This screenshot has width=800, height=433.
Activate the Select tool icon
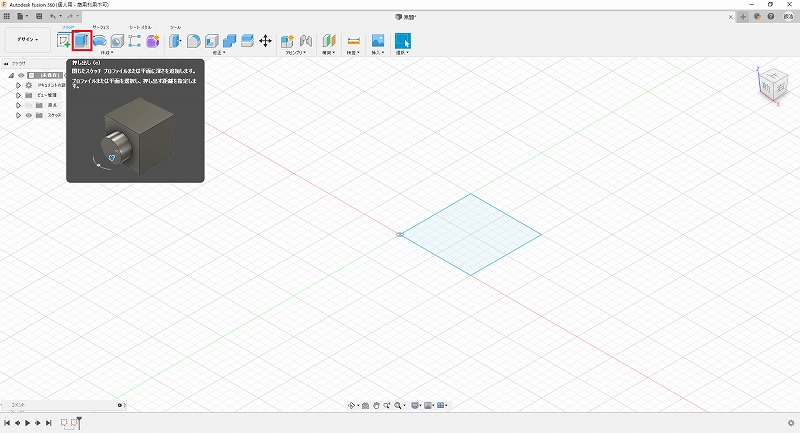click(x=403, y=41)
